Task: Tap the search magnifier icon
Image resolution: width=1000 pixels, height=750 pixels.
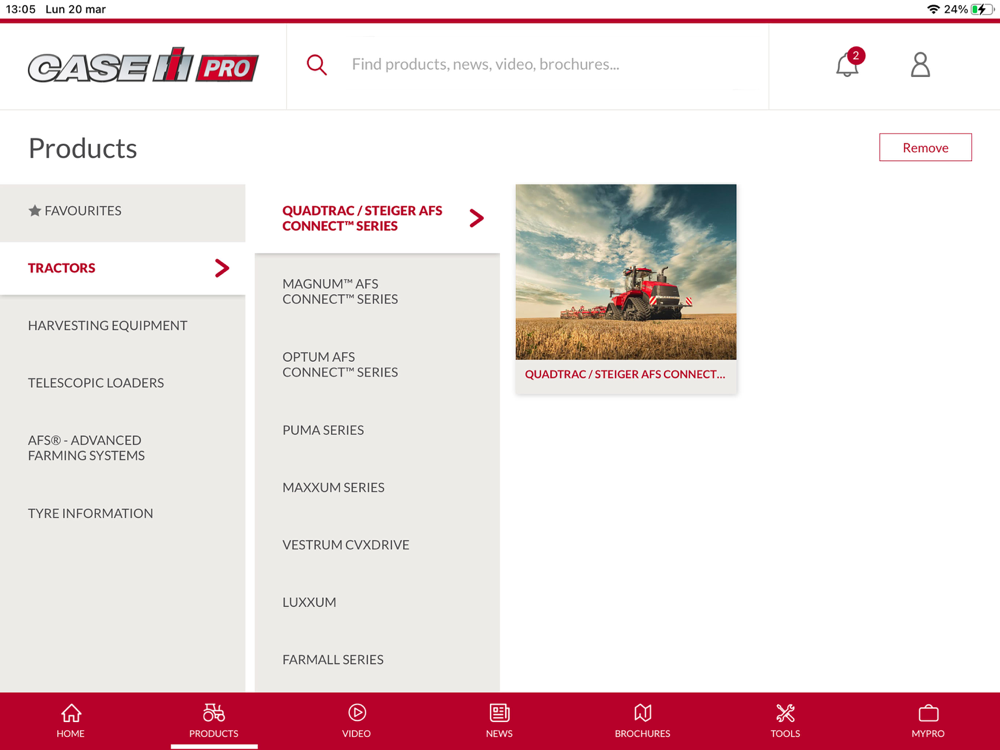Action: (316, 64)
